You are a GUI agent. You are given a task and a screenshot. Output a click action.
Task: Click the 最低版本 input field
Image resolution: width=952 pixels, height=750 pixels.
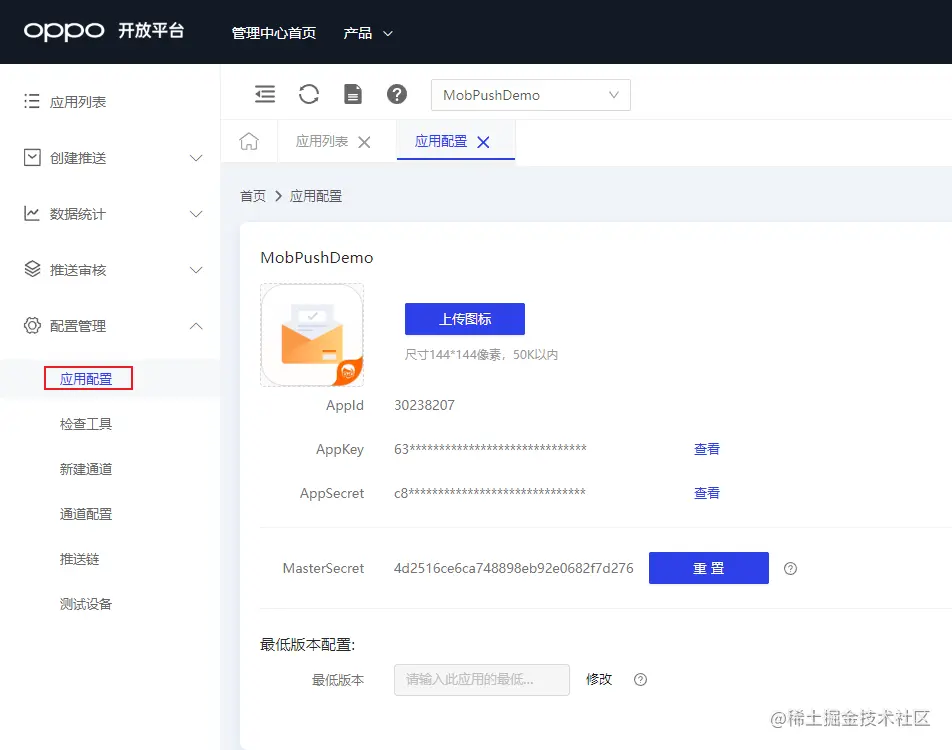[481, 679]
